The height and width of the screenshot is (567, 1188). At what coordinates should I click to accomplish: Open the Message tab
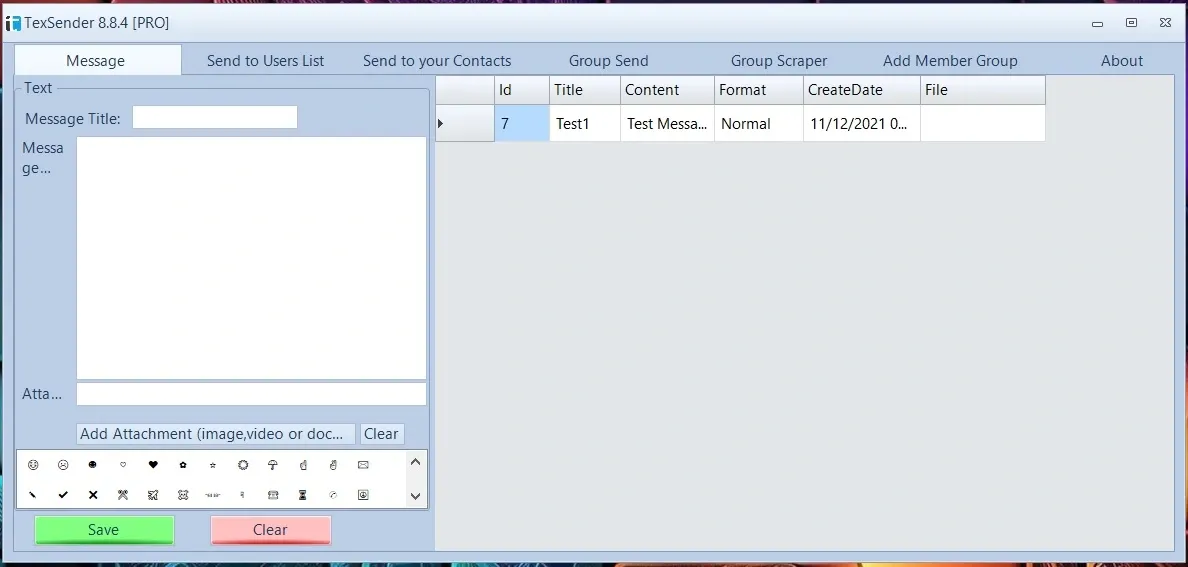click(x=98, y=61)
